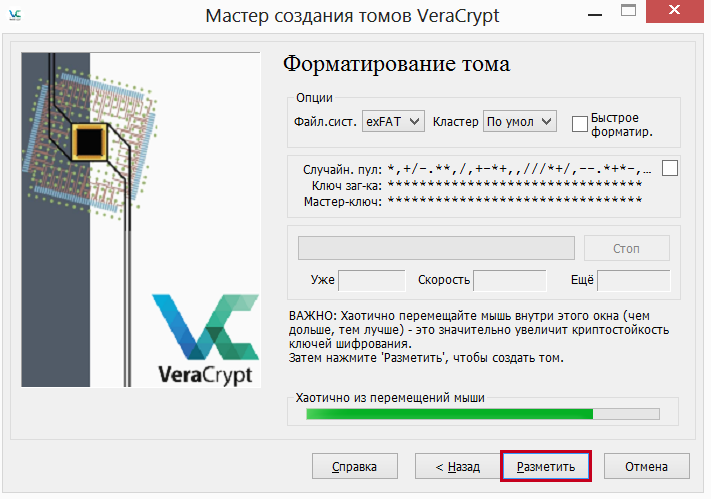Click the empty formatting progress bar
Screen dimensions: 711x499
pos(436,248)
